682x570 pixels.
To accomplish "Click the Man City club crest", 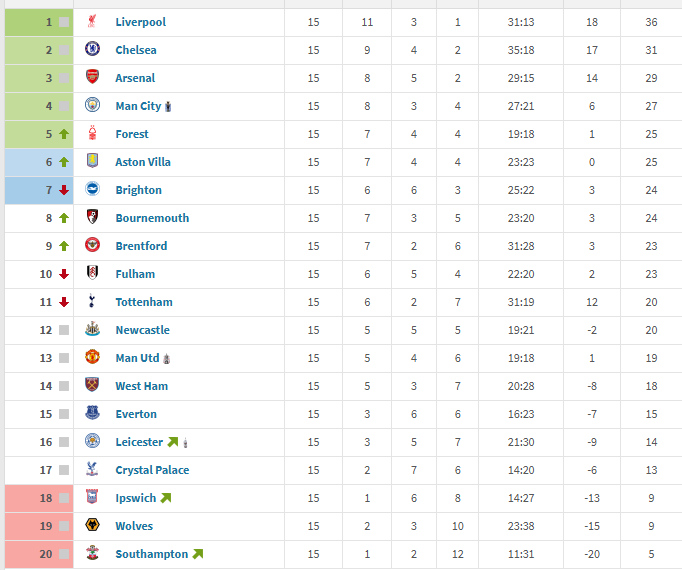I will pyautogui.click(x=92, y=105).
